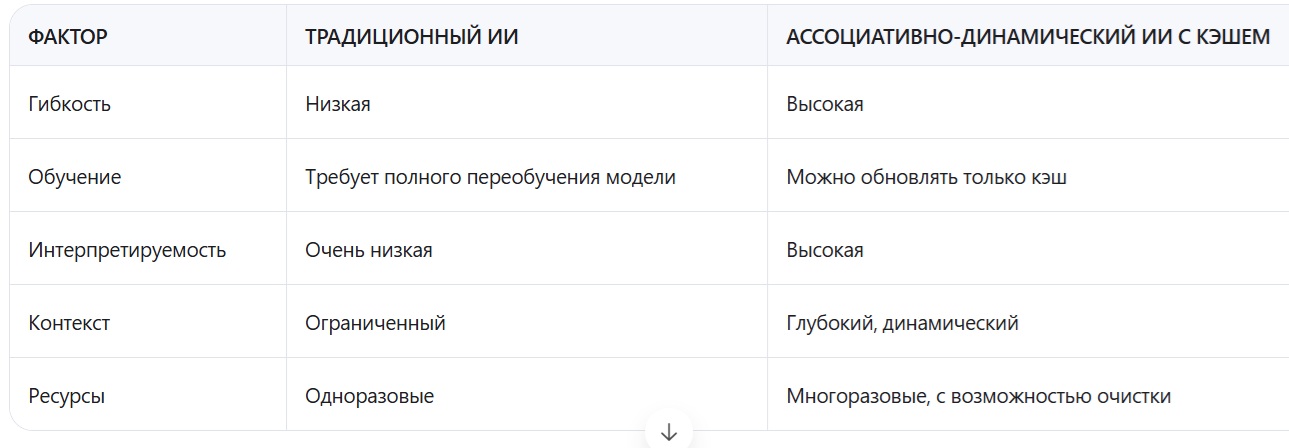Click the Контекст row label
This screenshot has width=1289, height=448.
(x=70, y=323)
